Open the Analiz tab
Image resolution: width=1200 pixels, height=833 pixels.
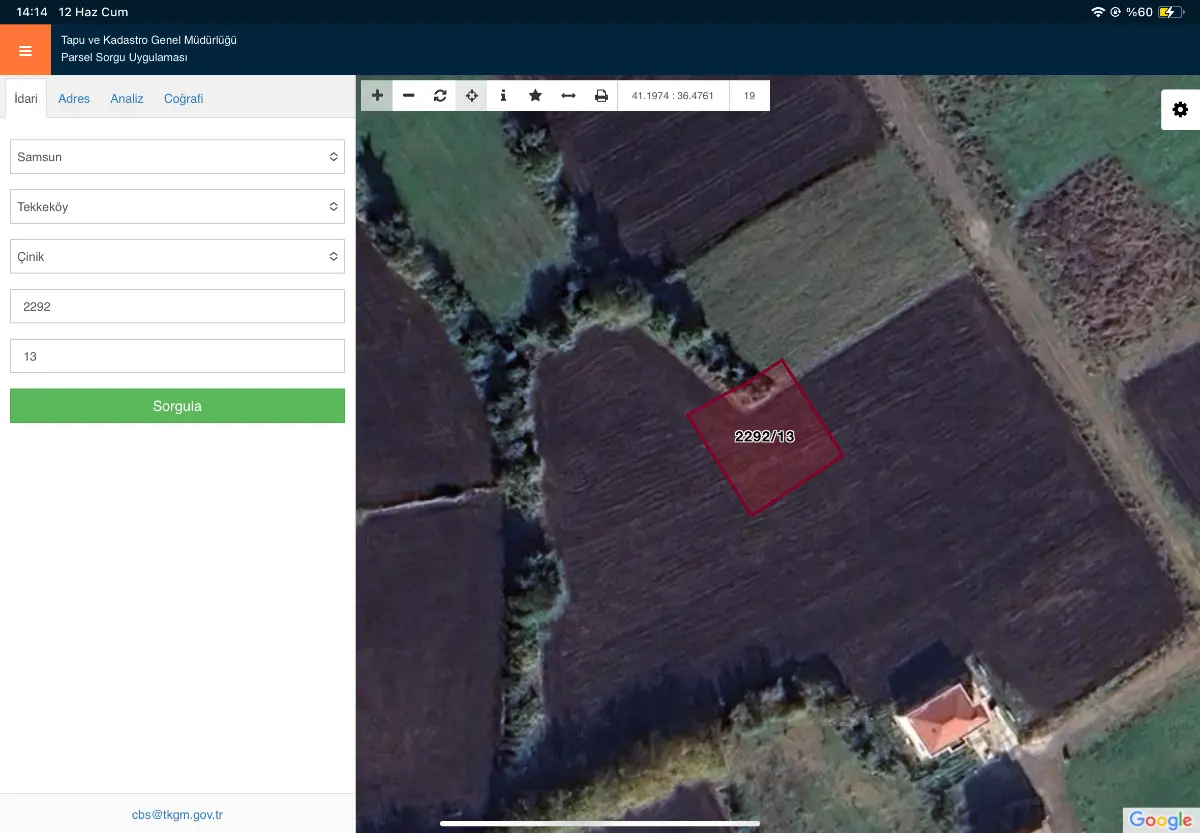click(x=127, y=99)
